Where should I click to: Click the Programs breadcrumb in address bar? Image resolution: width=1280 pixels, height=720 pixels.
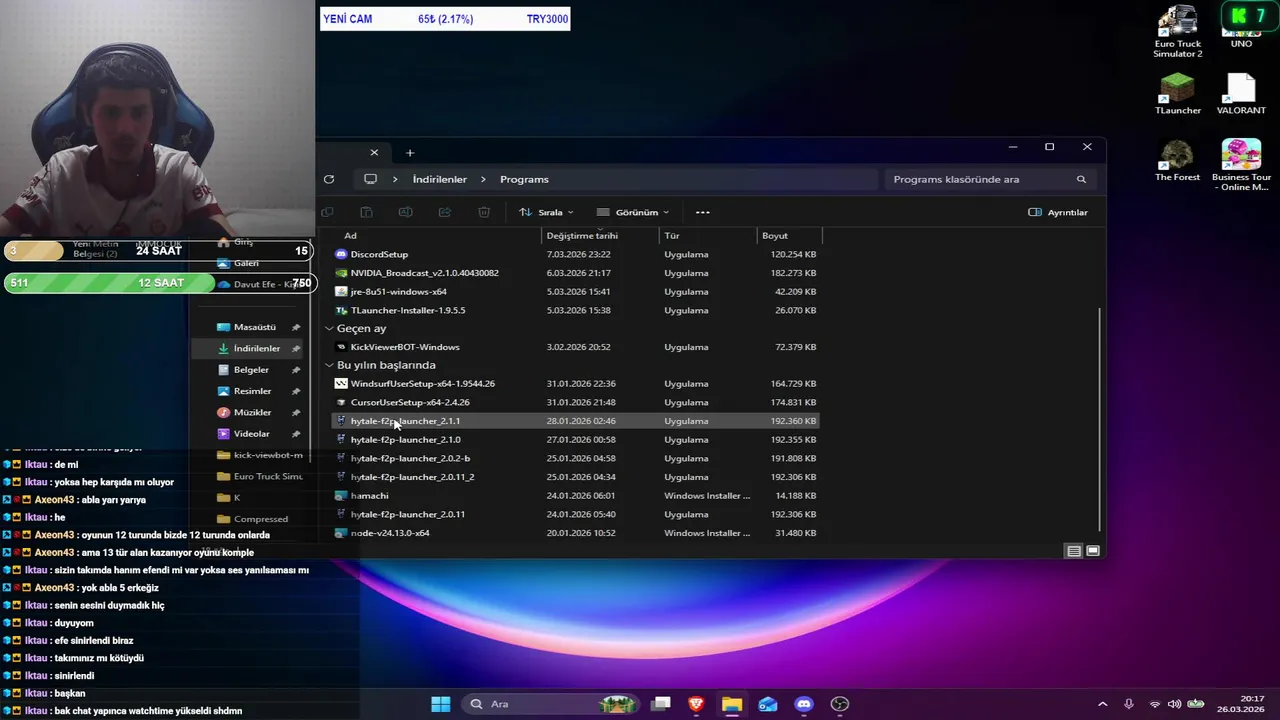[x=524, y=179]
